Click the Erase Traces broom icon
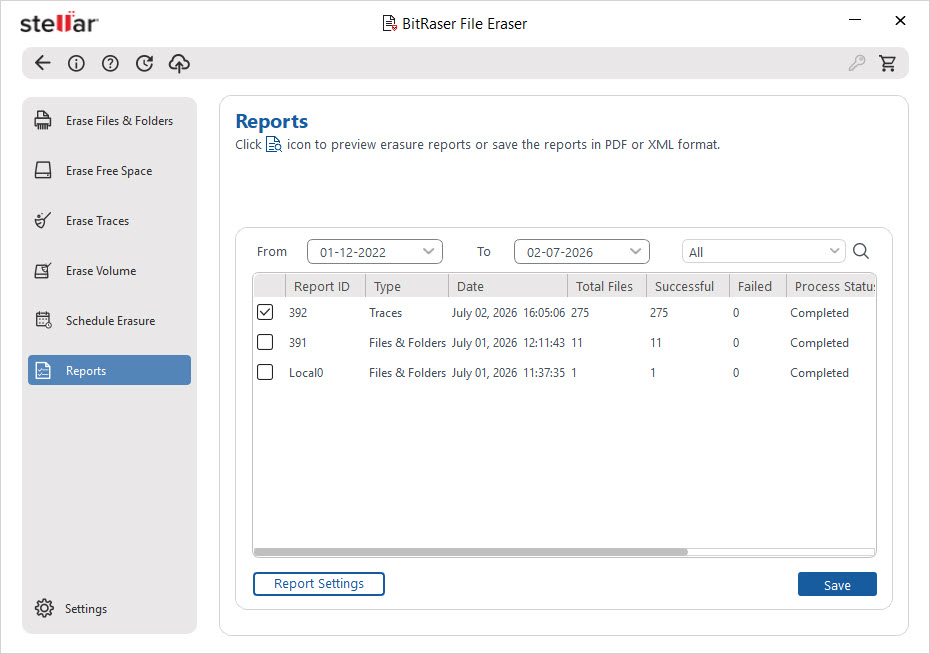This screenshot has height=654, width=930. coord(43,221)
